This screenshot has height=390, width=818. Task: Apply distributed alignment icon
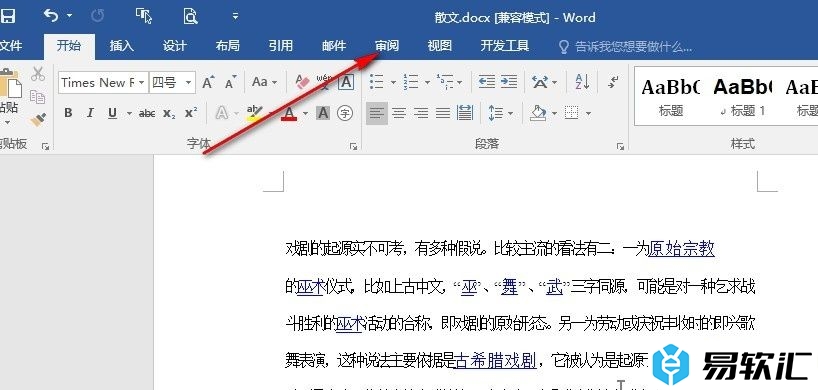coord(465,113)
